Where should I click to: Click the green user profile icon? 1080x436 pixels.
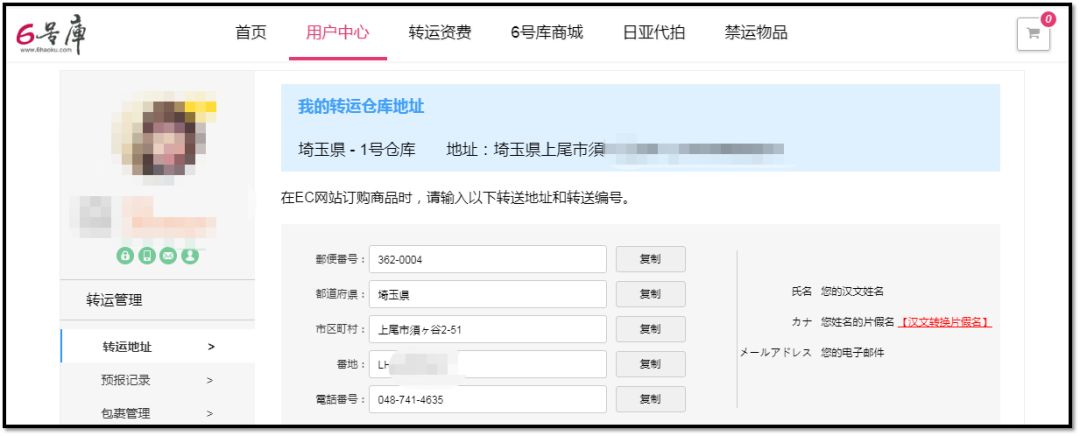tap(190, 256)
